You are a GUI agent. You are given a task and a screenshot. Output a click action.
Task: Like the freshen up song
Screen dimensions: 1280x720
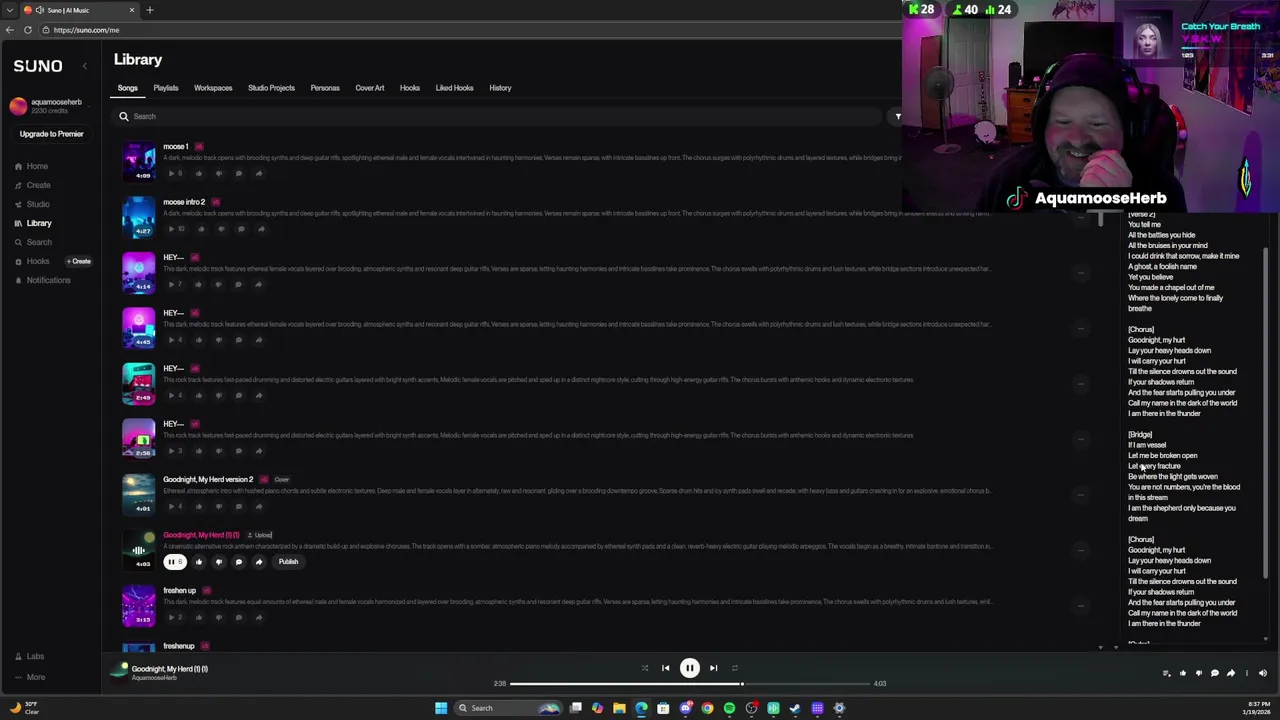(x=198, y=617)
